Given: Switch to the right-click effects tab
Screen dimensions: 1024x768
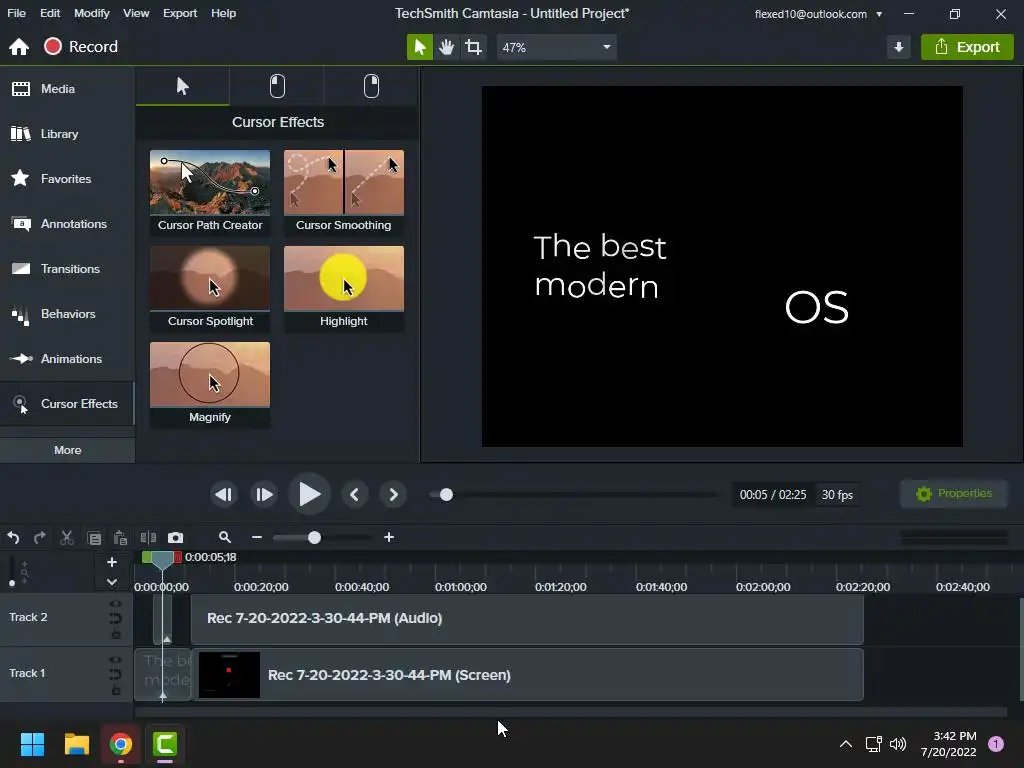Looking at the screenshot, I should pos(371,86).
